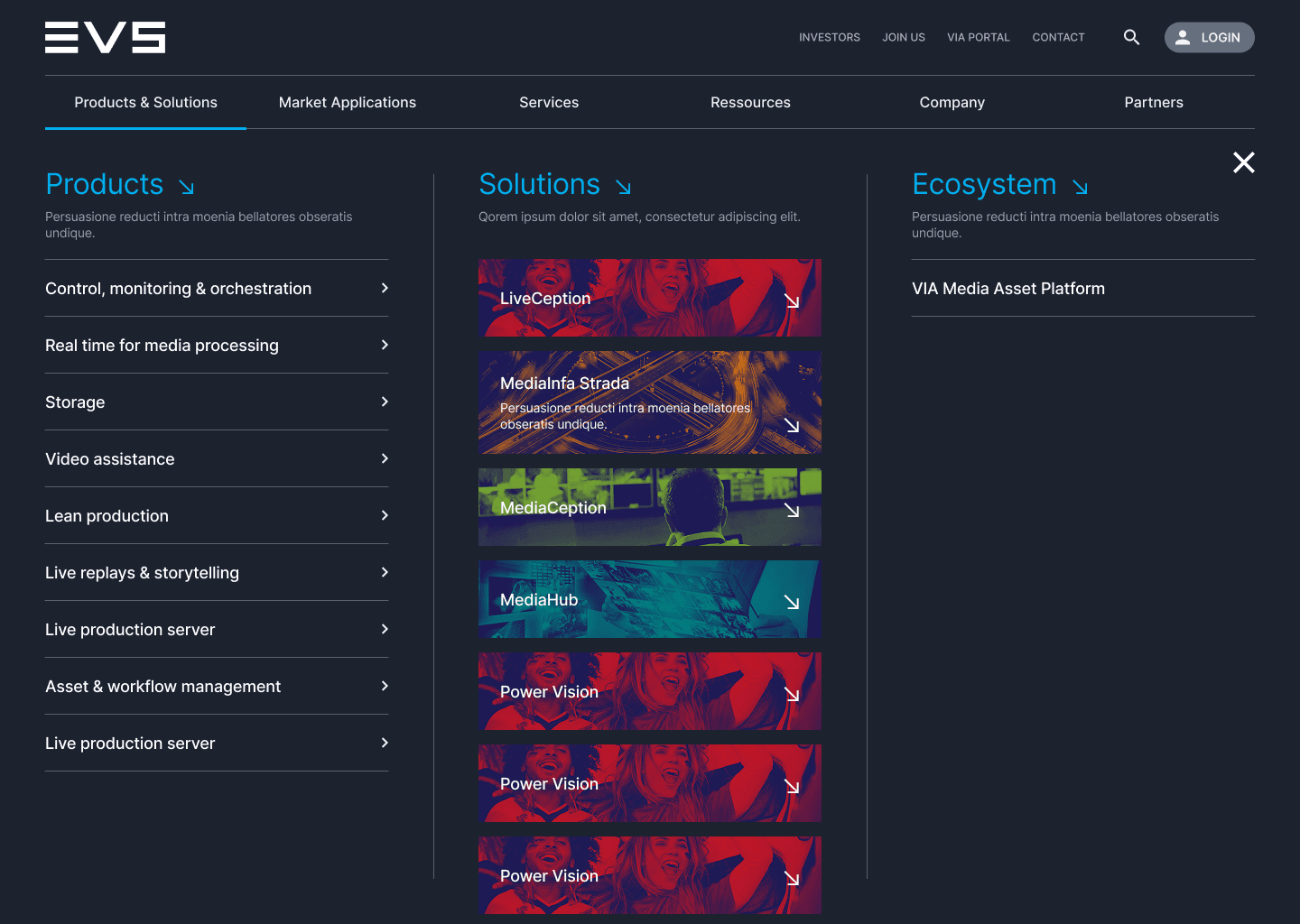Open VIA Media Asset Platform link
This screenshot has width=1300, height=924.
pos(1008,288)
